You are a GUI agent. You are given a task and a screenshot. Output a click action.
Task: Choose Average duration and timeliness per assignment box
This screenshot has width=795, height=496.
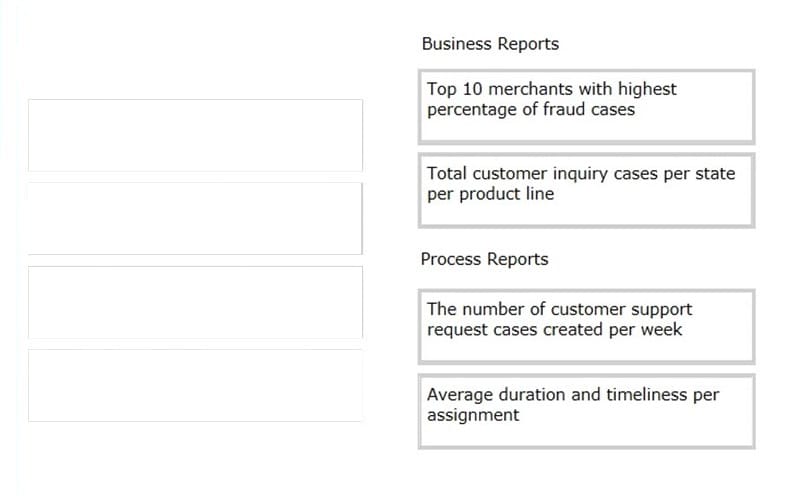[x=587, y=412]
